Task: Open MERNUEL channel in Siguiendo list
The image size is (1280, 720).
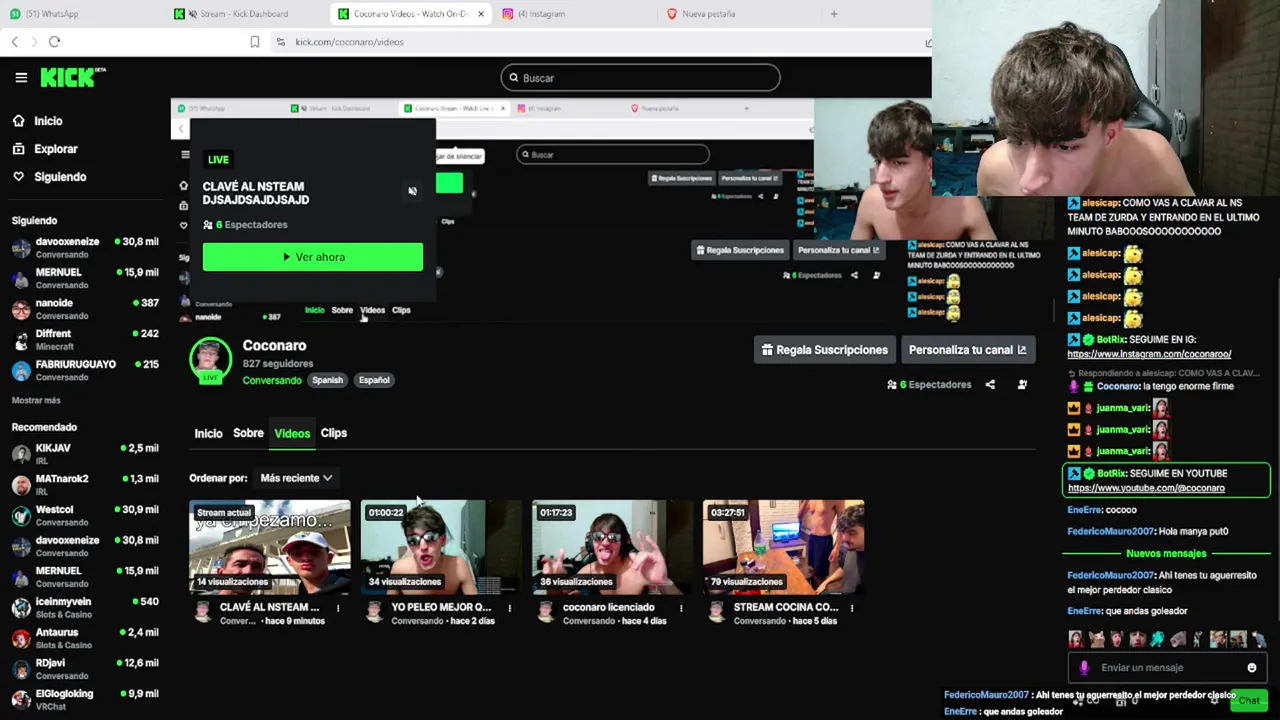Action: coord(85,278)
